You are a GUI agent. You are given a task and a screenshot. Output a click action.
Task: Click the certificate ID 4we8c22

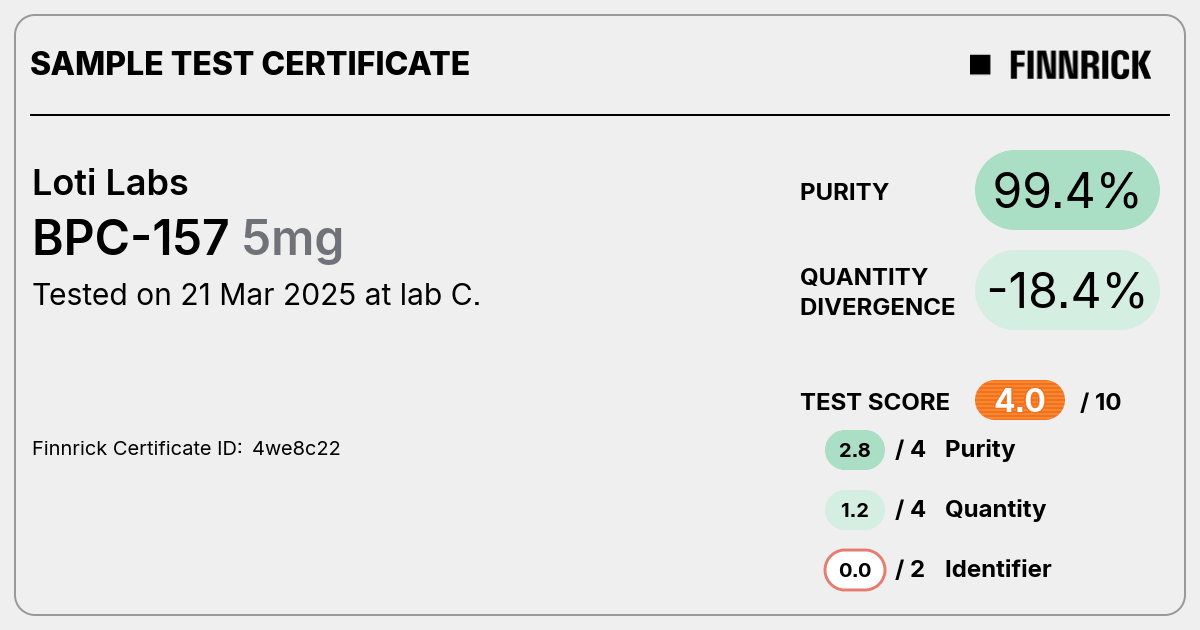click(296, 448)
